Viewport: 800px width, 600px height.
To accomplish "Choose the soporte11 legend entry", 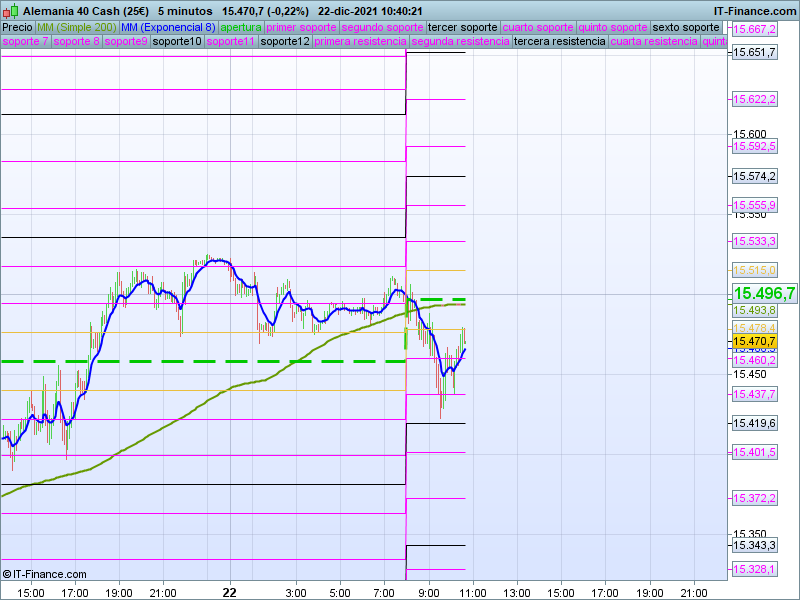I will point(231,41).
